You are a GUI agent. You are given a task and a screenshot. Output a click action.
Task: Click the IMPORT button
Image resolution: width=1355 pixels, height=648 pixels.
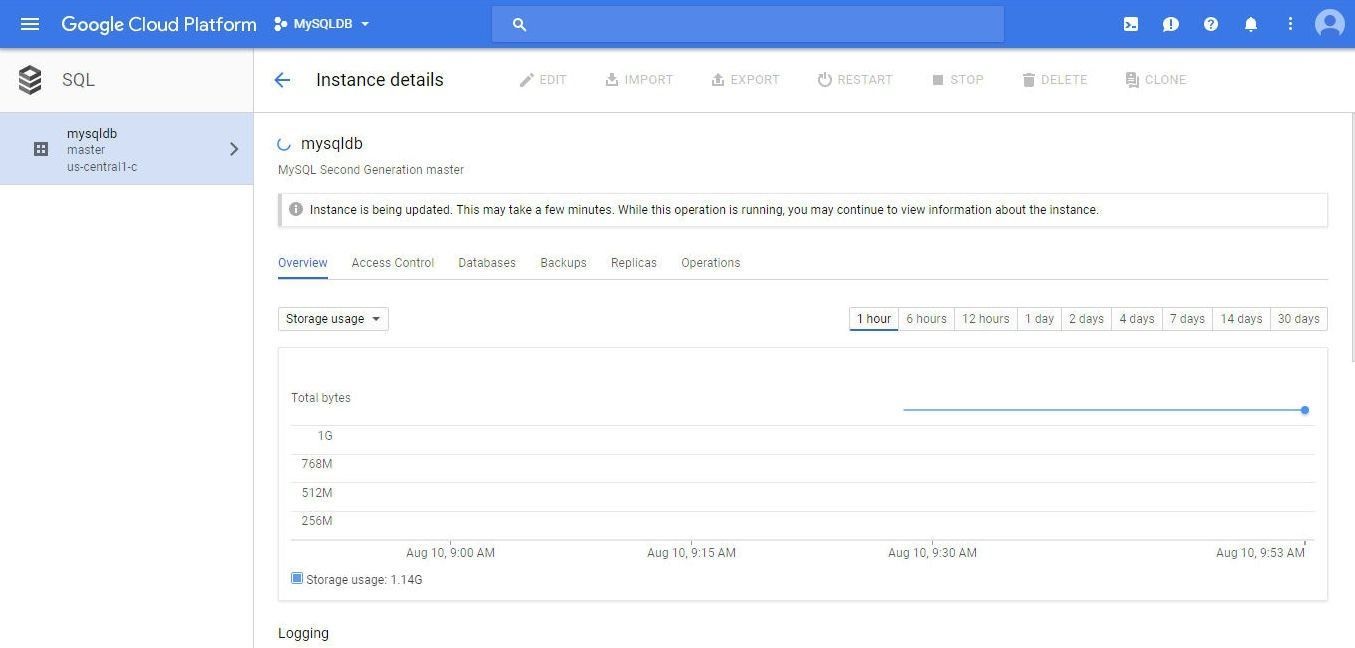coord(639,80)
